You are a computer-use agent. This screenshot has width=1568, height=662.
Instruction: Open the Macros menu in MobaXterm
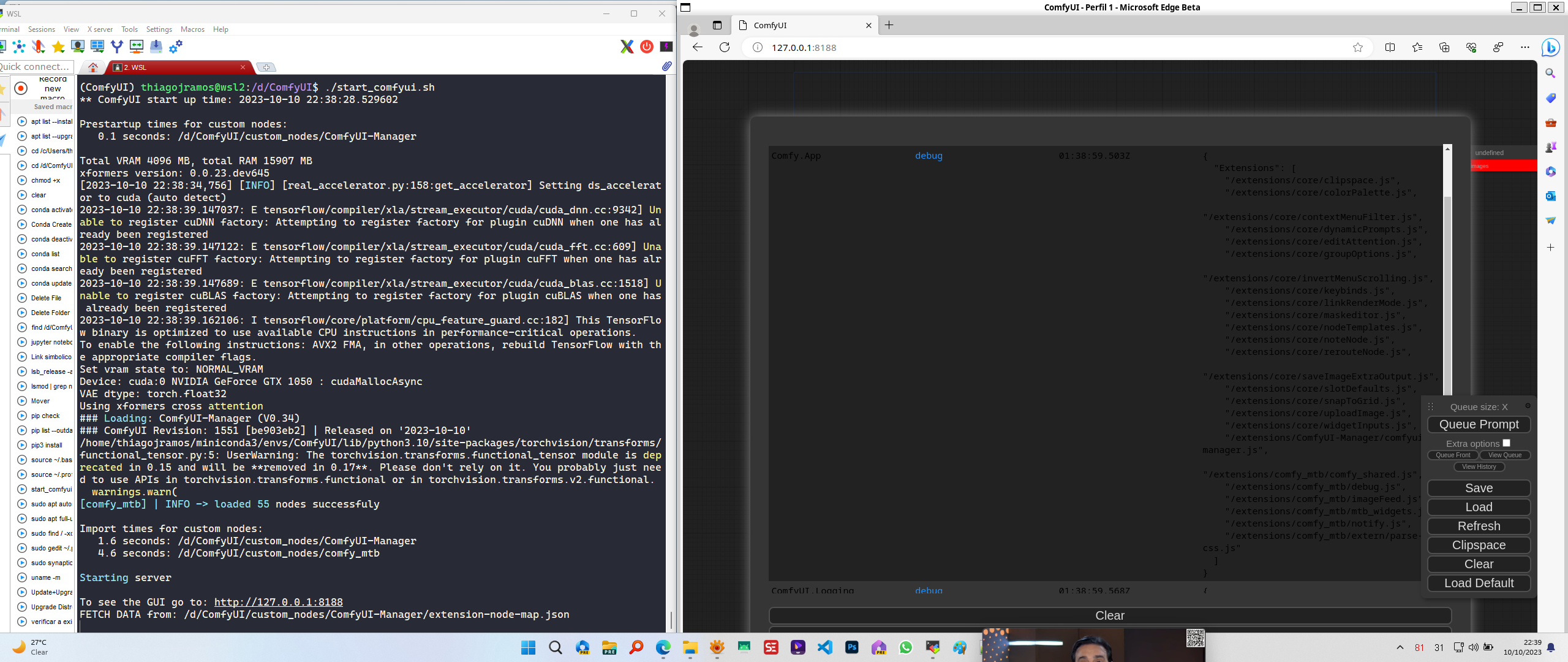192,29
